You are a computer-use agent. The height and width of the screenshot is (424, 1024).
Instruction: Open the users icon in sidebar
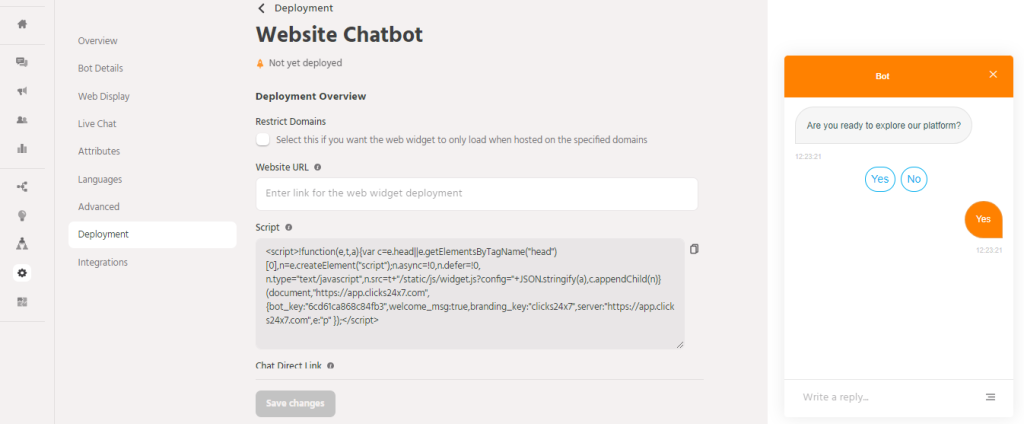coord(22,120)
